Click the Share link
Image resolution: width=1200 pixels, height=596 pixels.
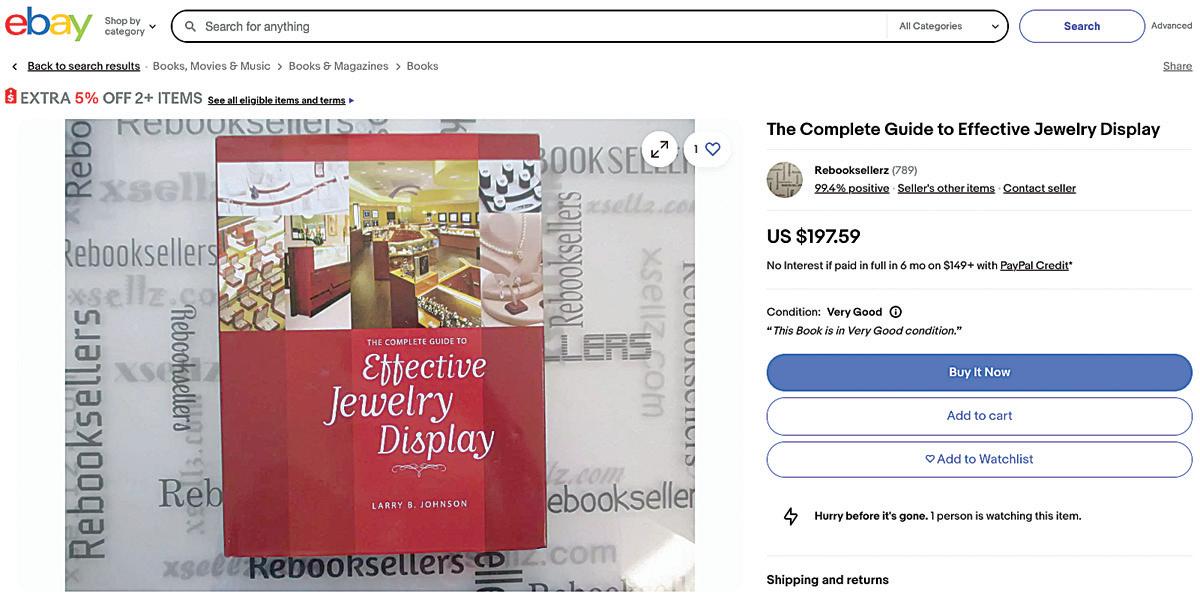1177,67
